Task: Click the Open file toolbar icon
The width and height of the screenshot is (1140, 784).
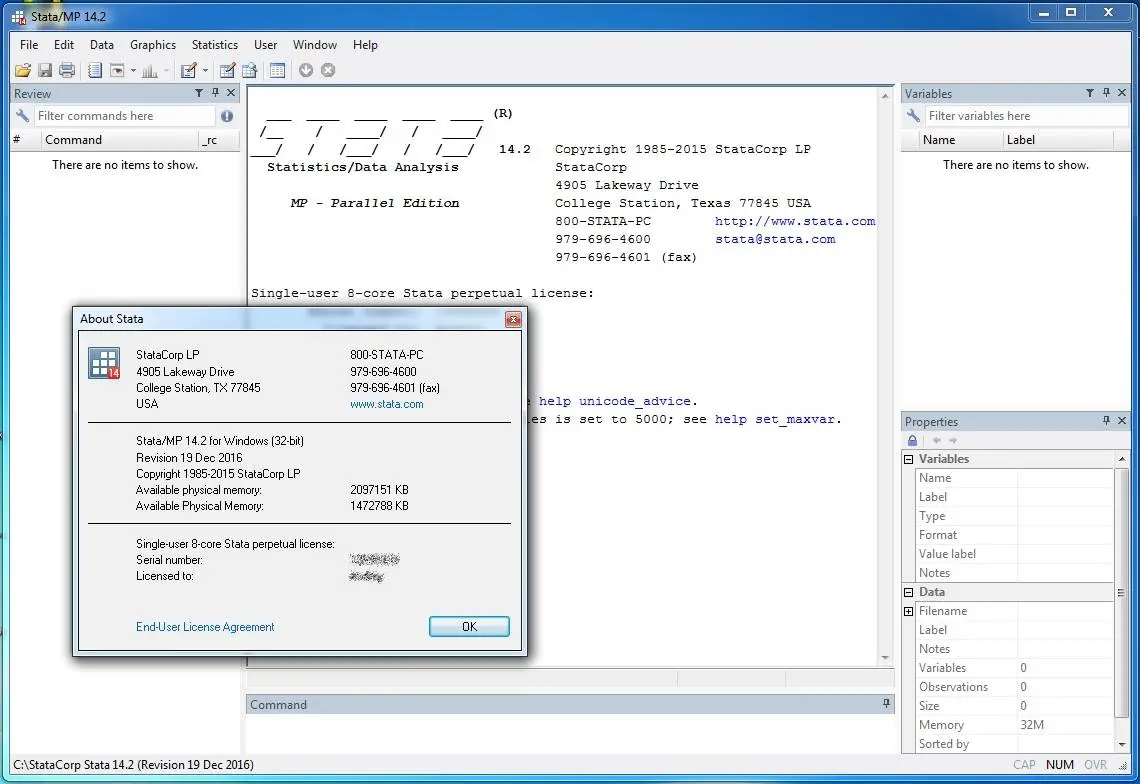Action: [x=23, y=70]
